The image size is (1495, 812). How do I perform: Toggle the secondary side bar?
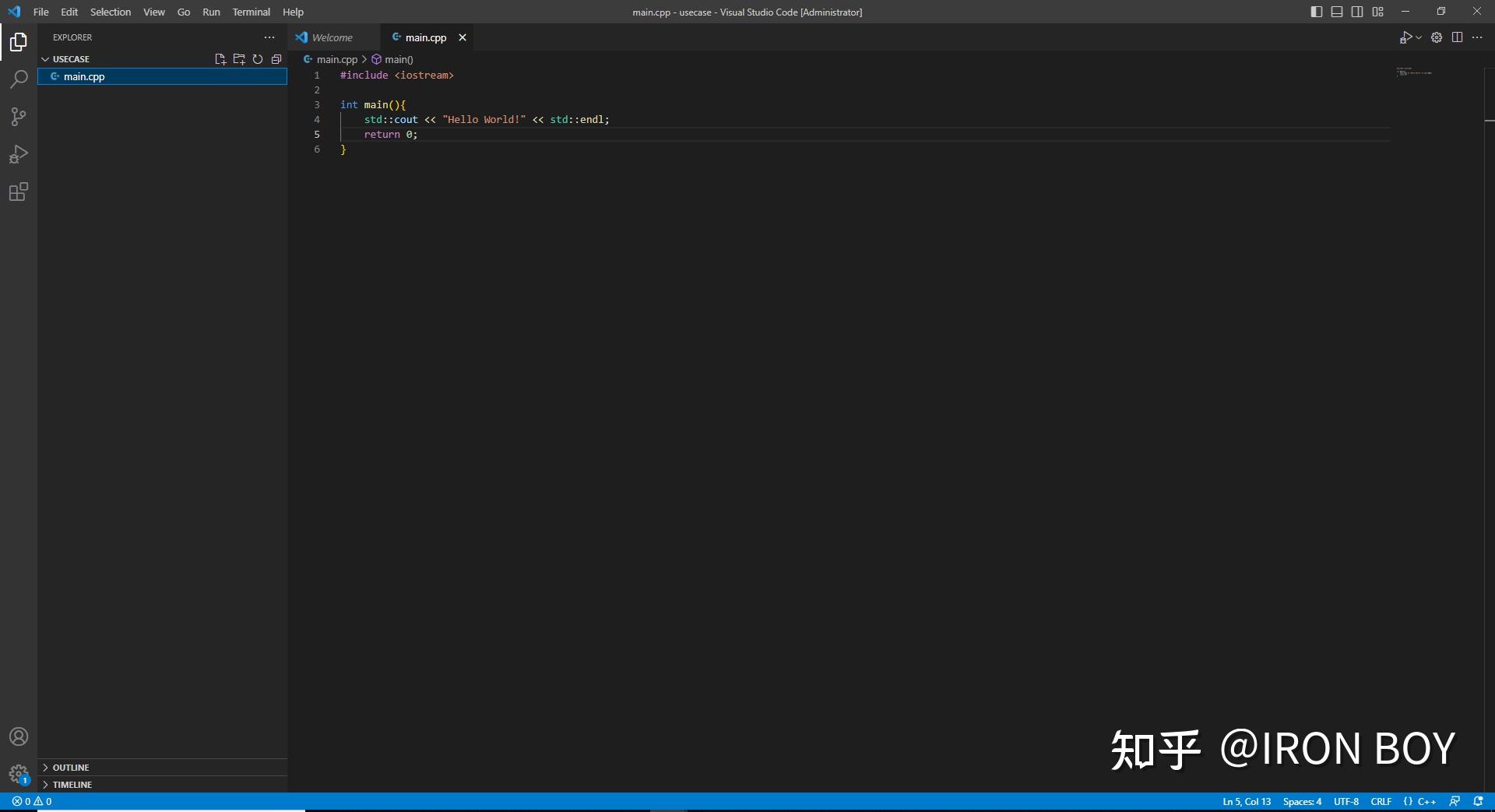(1357, 12)
